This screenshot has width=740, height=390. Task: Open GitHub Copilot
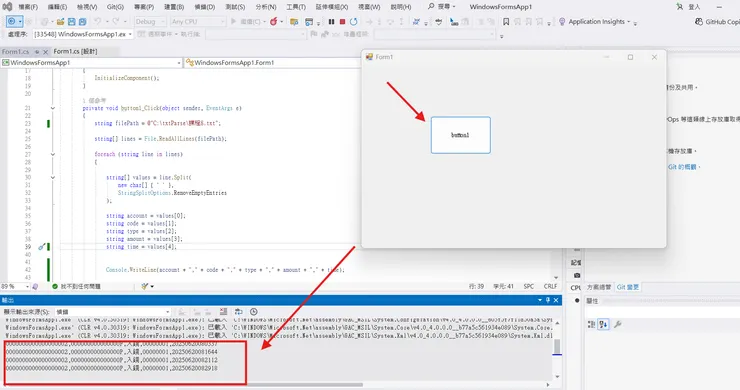point(717,22)
